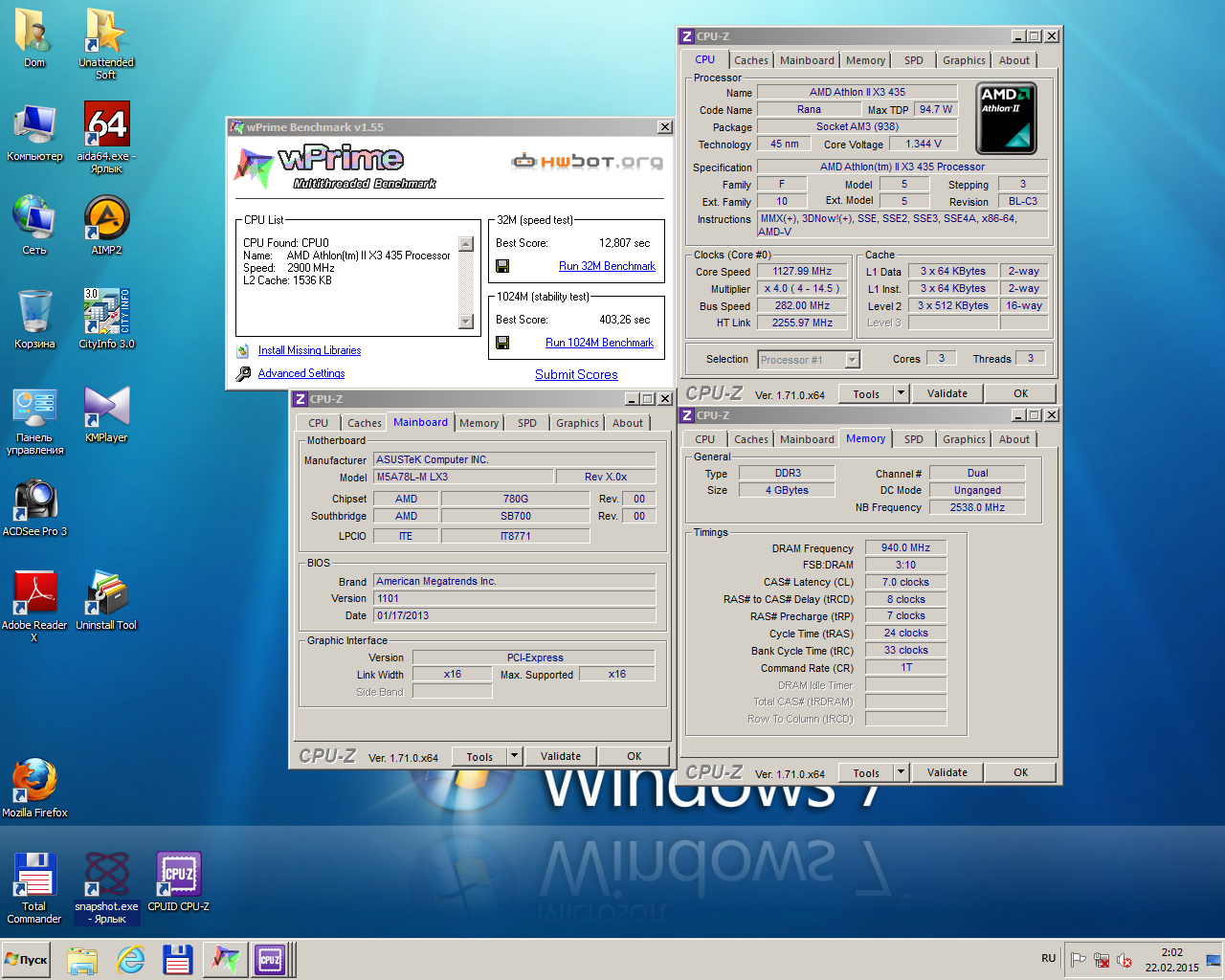Launch the Mozilla Firefox desktop icon
This screenshot has width=1225, height=980.
click(x=34, y=788)
